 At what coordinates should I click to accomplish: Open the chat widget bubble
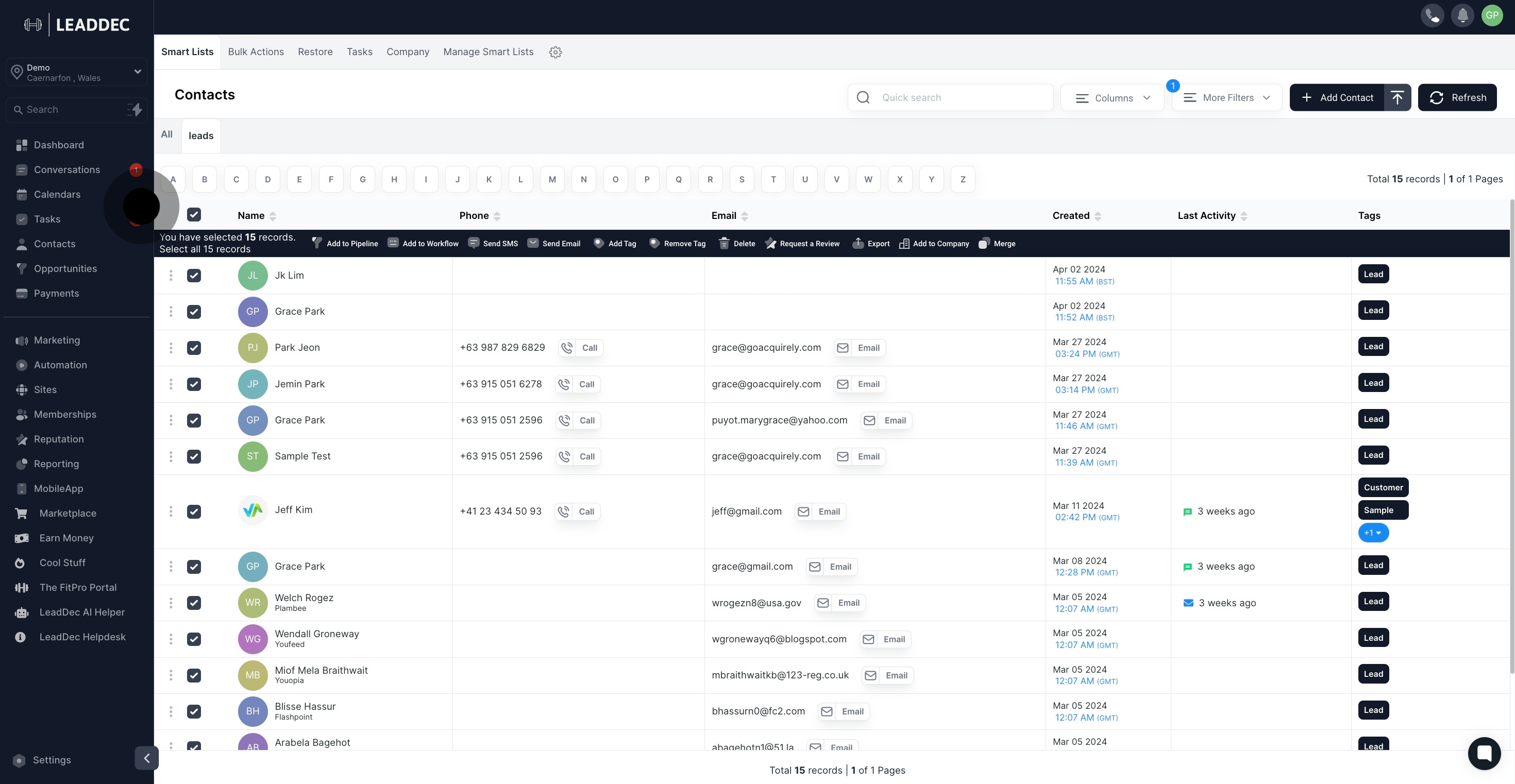tap(1484, 753)
